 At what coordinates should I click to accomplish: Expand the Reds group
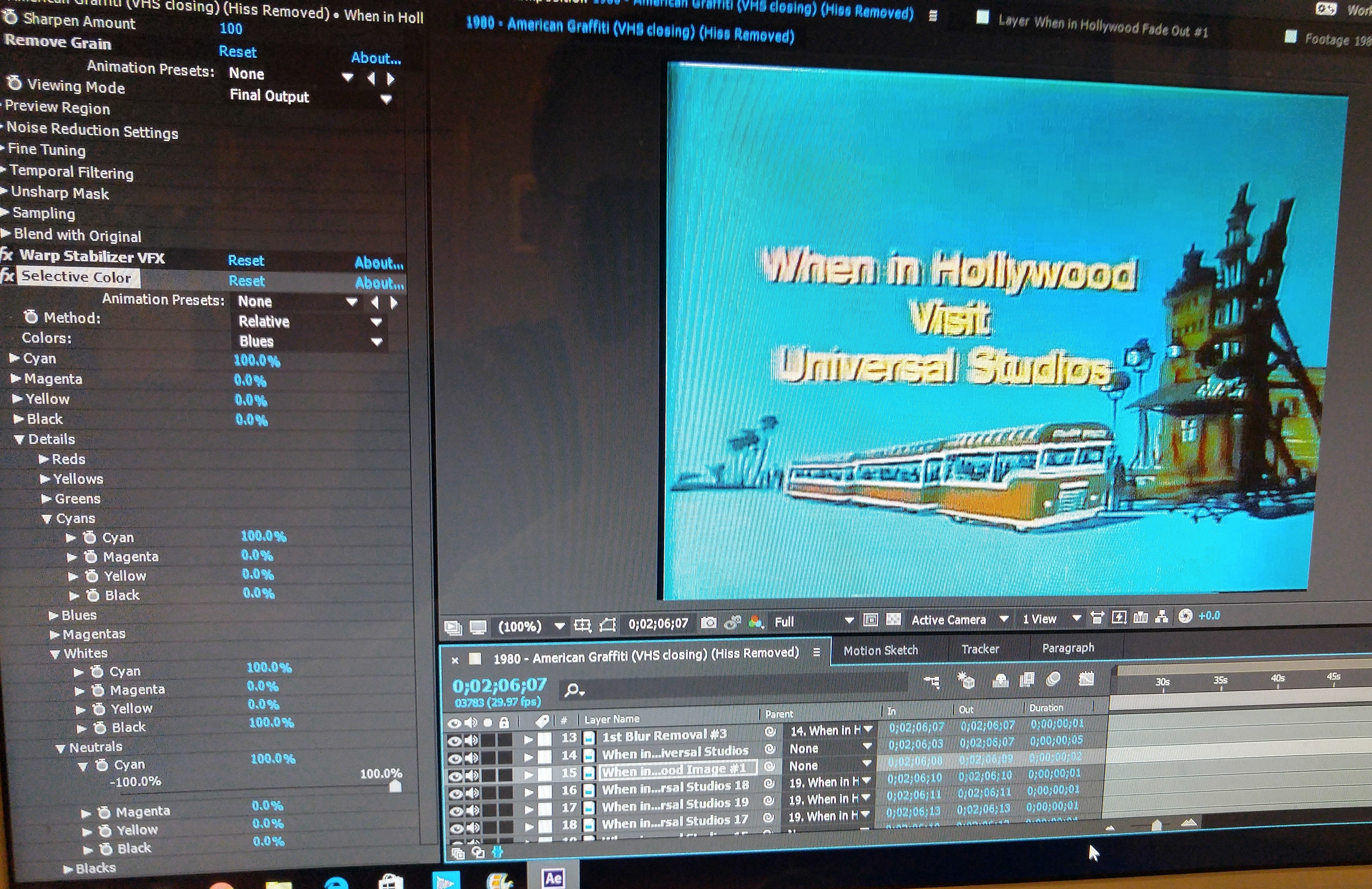pyautogui.click(x=44, y=459)
